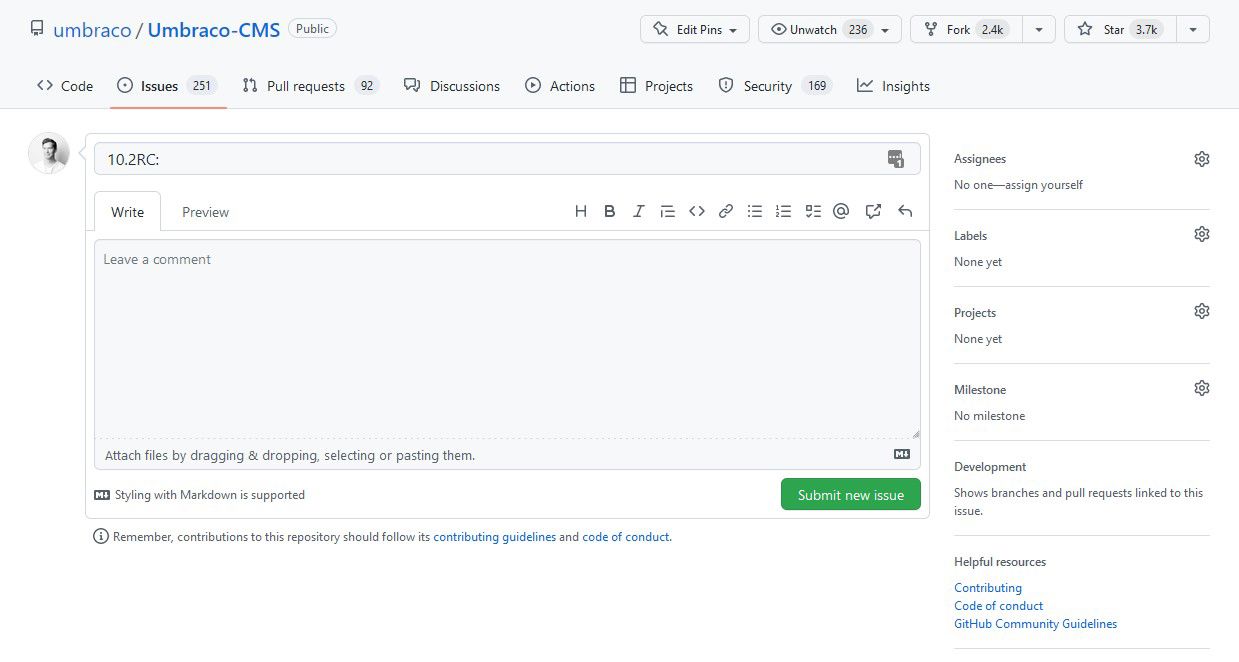The image size is (1239, 662).
Task: Click the repository book icon
Action: (37, 29)
